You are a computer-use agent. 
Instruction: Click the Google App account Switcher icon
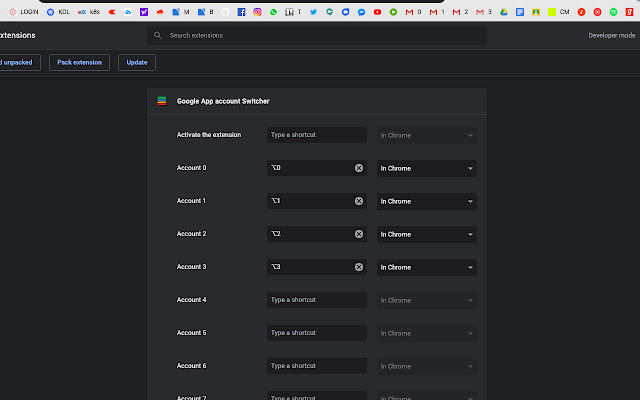point(162,101)
